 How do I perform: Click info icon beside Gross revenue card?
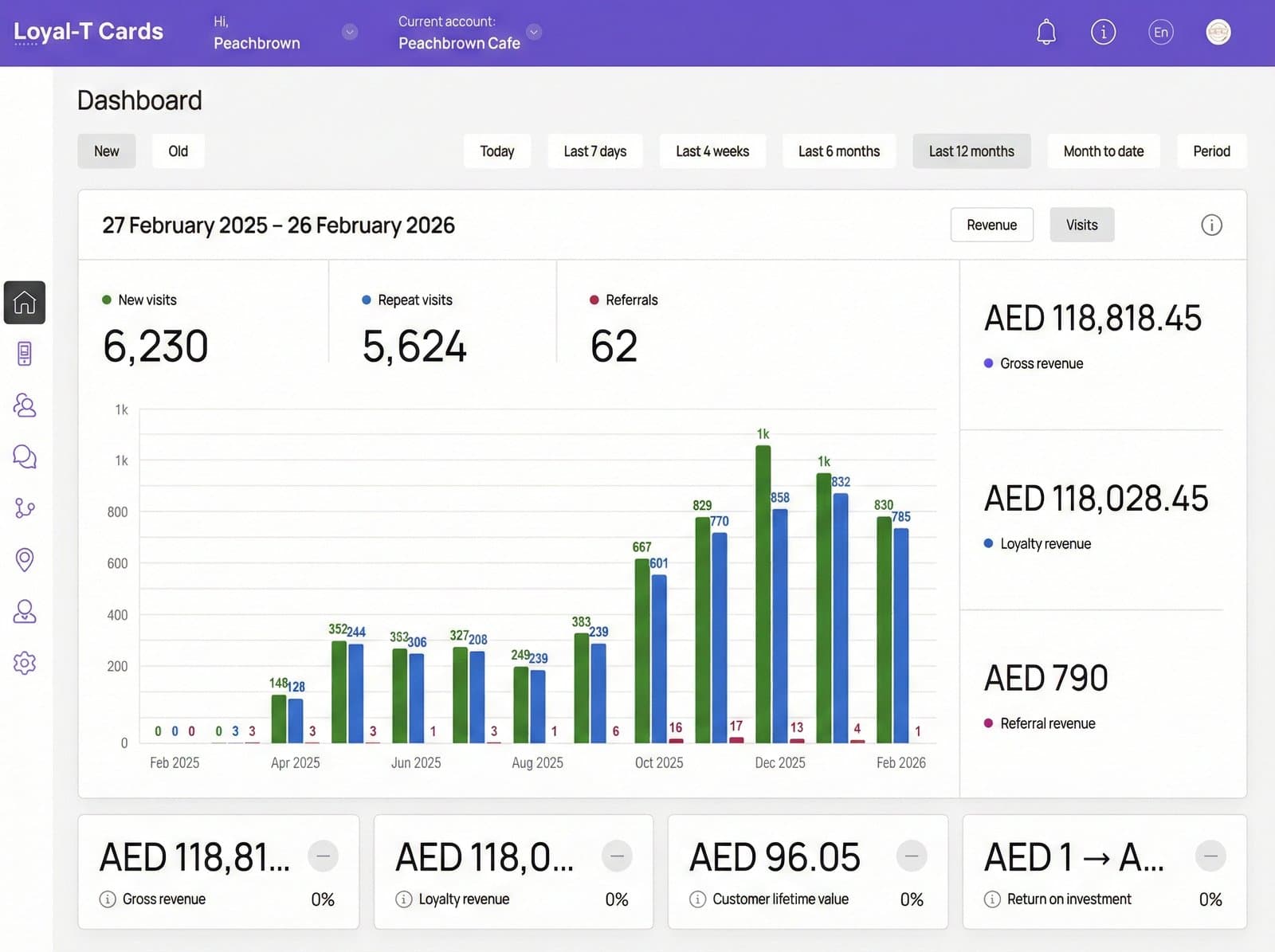pyautogui.click(x=108, y=899)
